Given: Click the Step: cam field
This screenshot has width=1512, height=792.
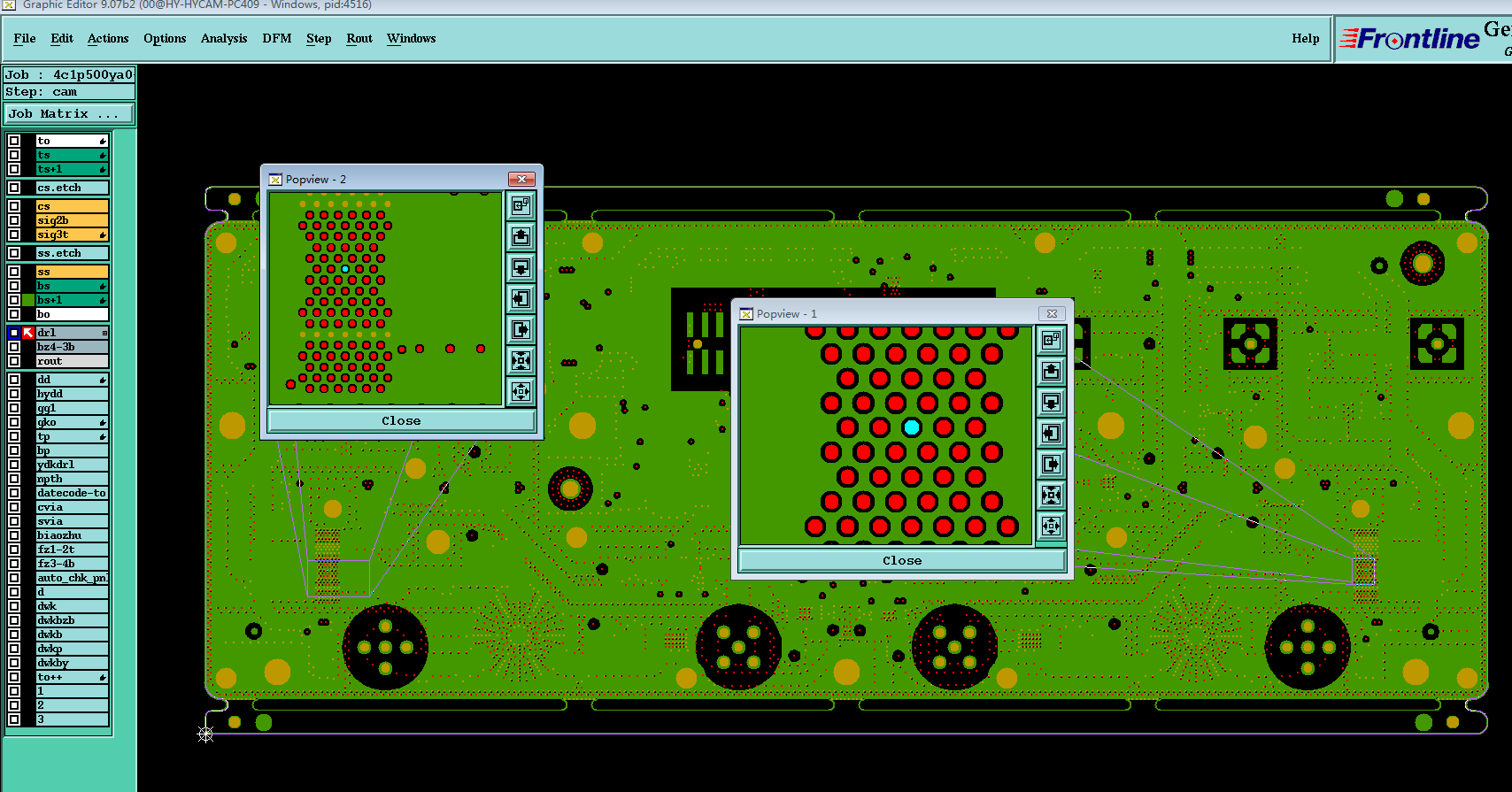Looking at the screenshot, I should (x=69, y=92).
